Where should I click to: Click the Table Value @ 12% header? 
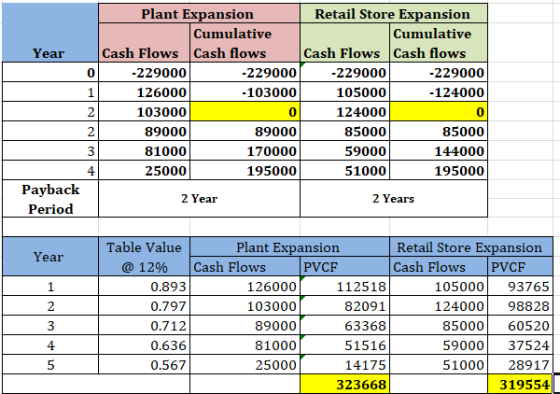144,257
